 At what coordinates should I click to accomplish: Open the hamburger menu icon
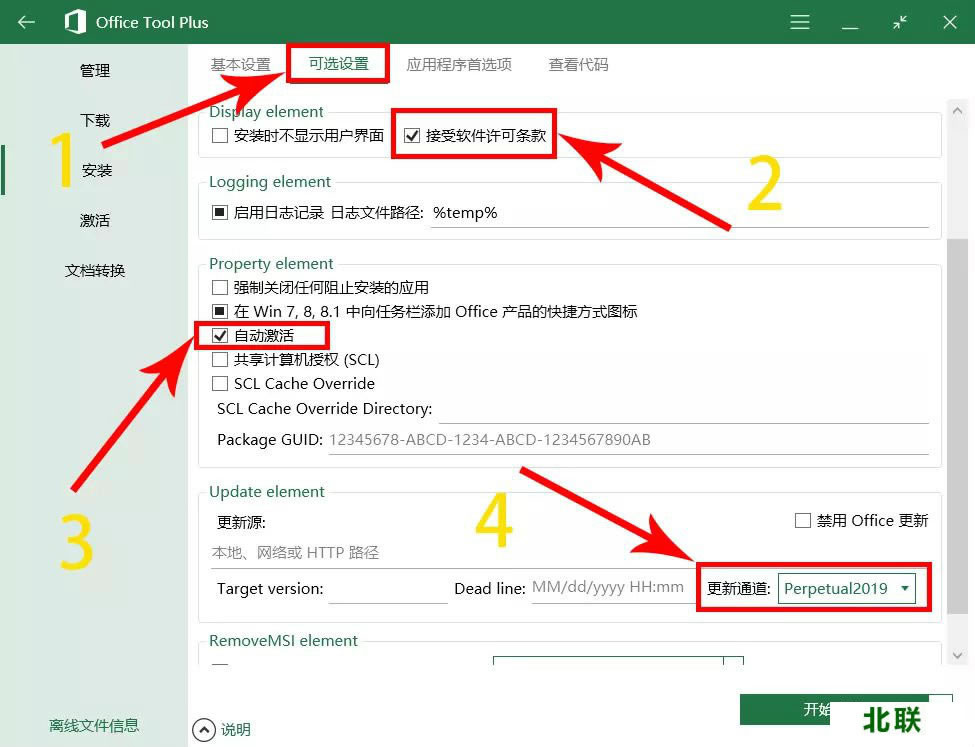pyautogui.click(x=800, y=22)
